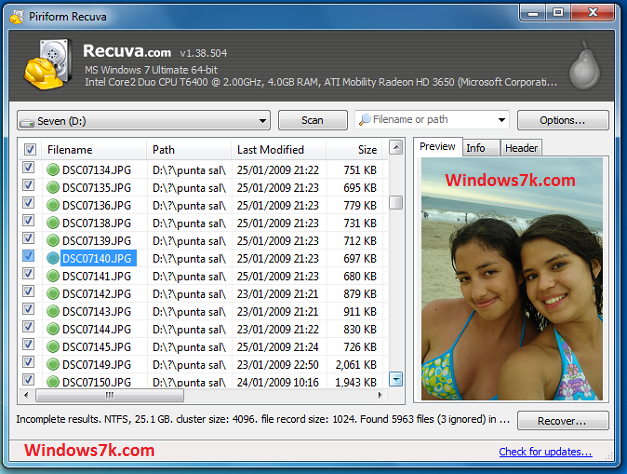Uncheck the DSC07135.JPG checkbox
Image resolution: width=627 pixels, height=474 pixels.
tap(28, 185)
